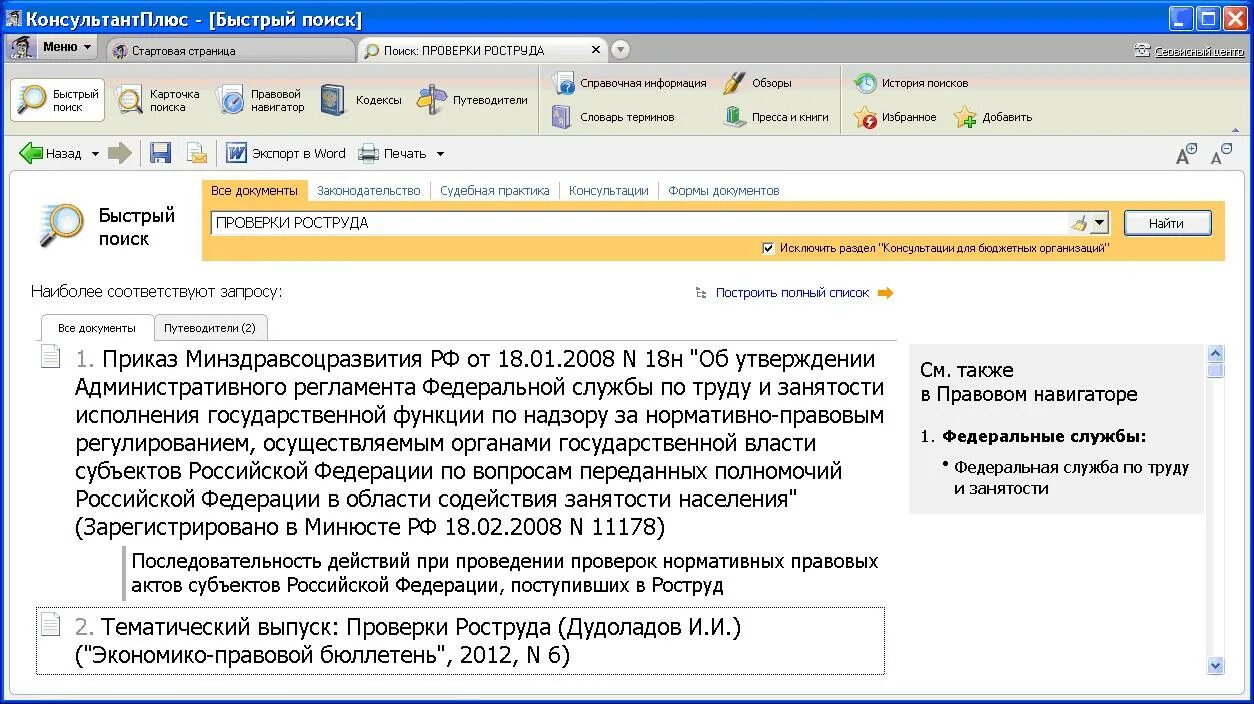The width and height of the screenshot is (1254, 704).
Task: Decrease the font size
Action: point(1221,154)
